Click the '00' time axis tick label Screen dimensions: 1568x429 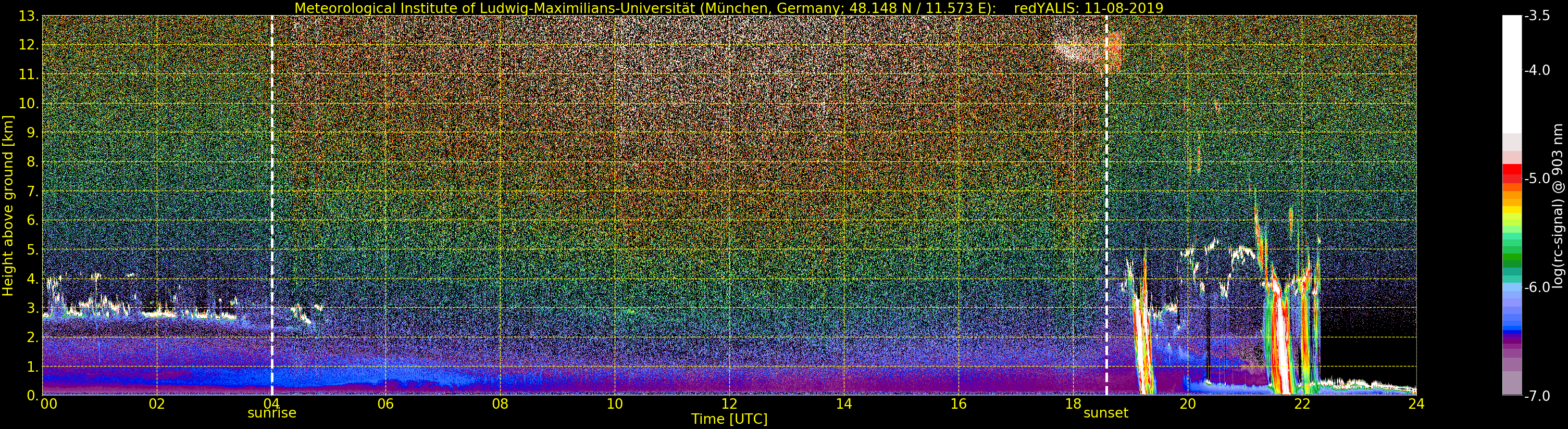[x=48, y=403]
